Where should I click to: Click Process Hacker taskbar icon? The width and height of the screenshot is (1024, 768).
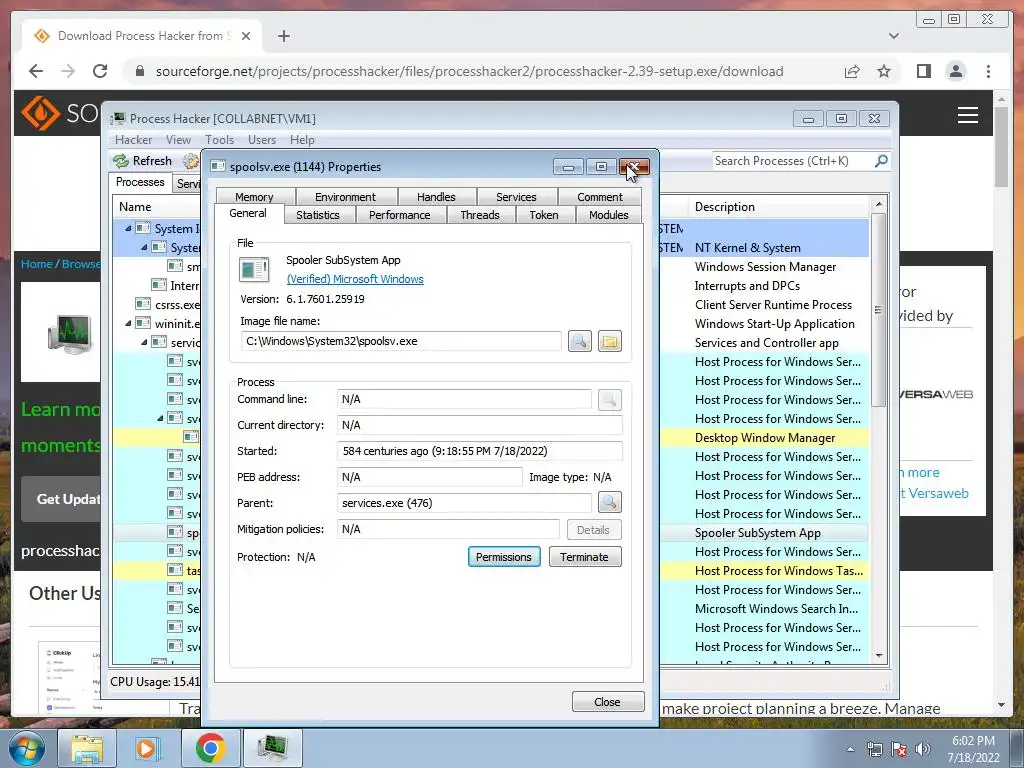tap(272, 748)
